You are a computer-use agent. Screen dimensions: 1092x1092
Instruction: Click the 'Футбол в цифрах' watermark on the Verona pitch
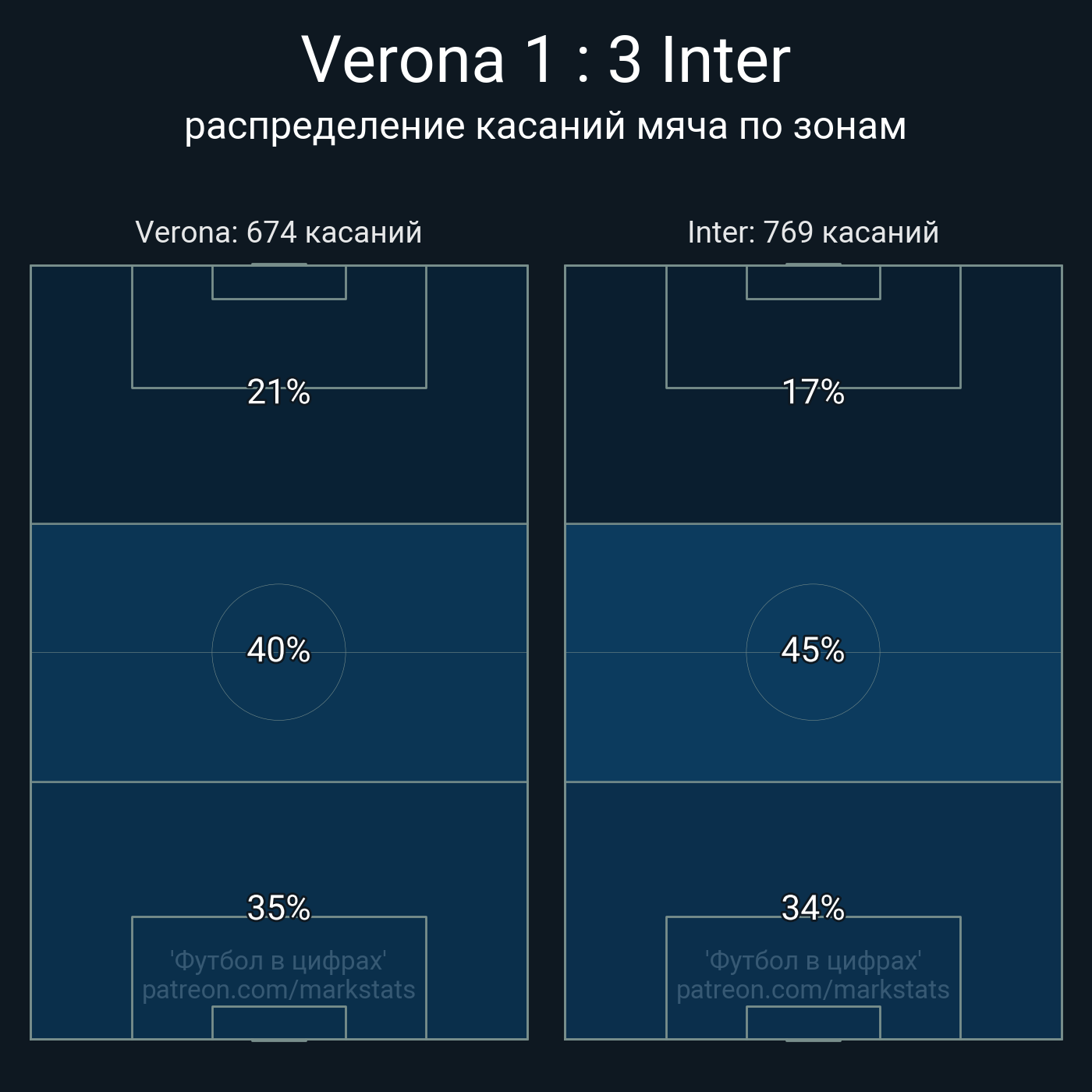pyautogui.click(x=278, y=960)
